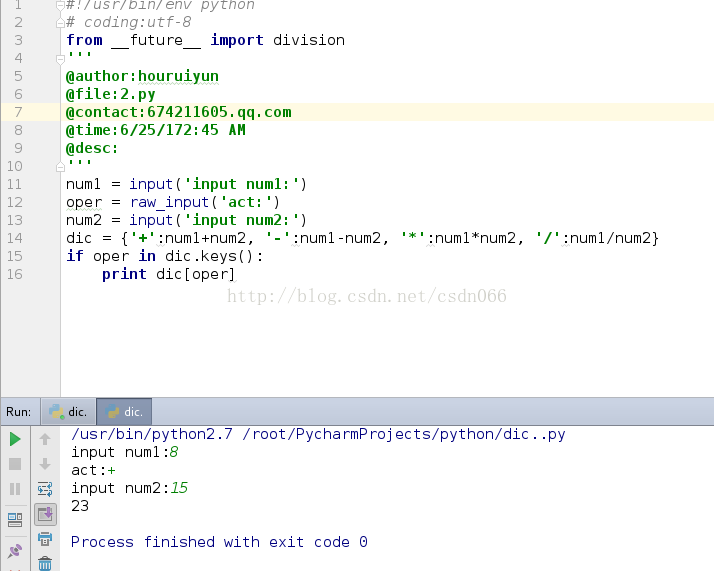The image size is (714, 571).
Task: Click the console output '23'
Action: tap(80, 506)
